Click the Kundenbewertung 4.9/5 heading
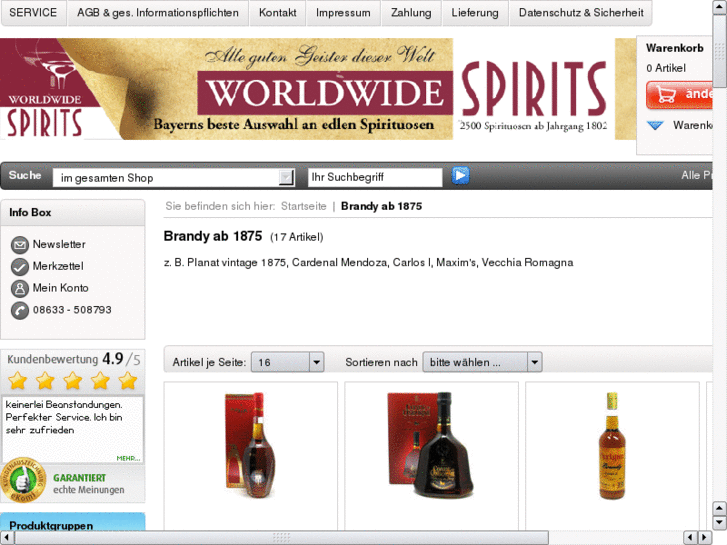Screen dimensions: 727x545 pyautogui.click(x=74, y=359)
